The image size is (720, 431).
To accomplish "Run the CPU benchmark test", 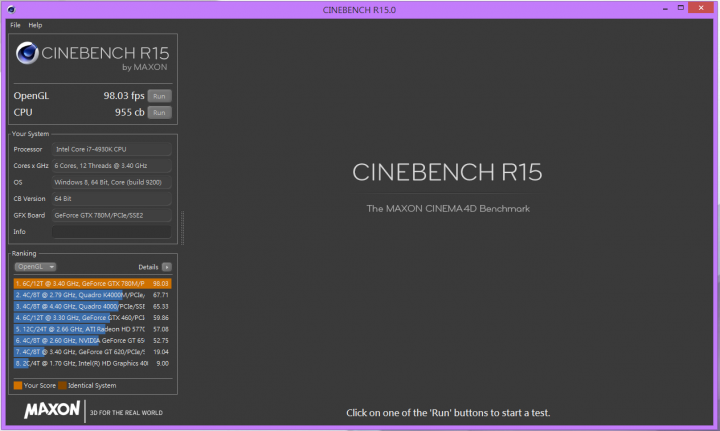I will [x=159, y=112].
